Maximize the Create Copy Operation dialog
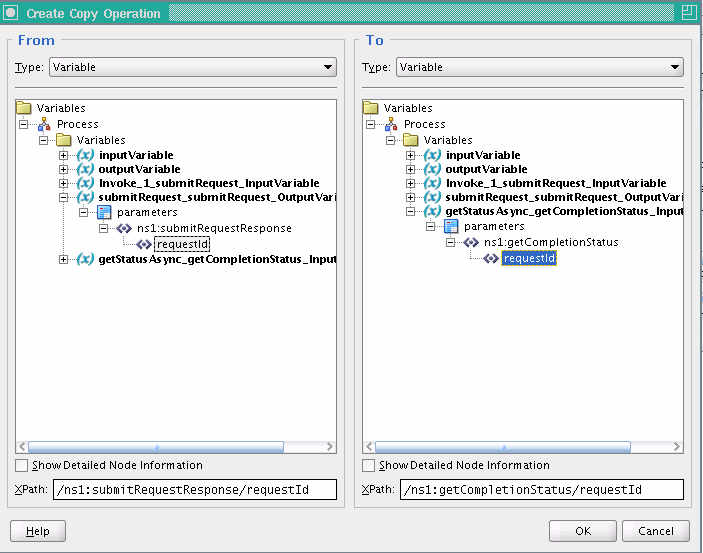 689,12
